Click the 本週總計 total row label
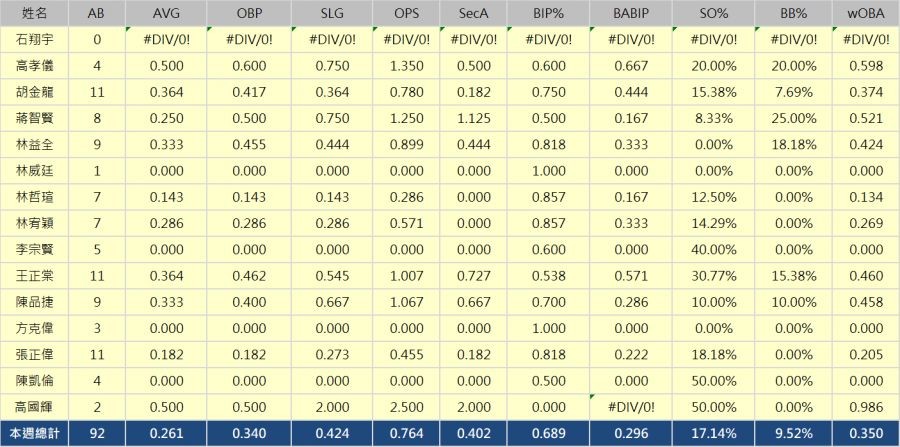The height and width of the screenshot is (447, 900). 36,433
